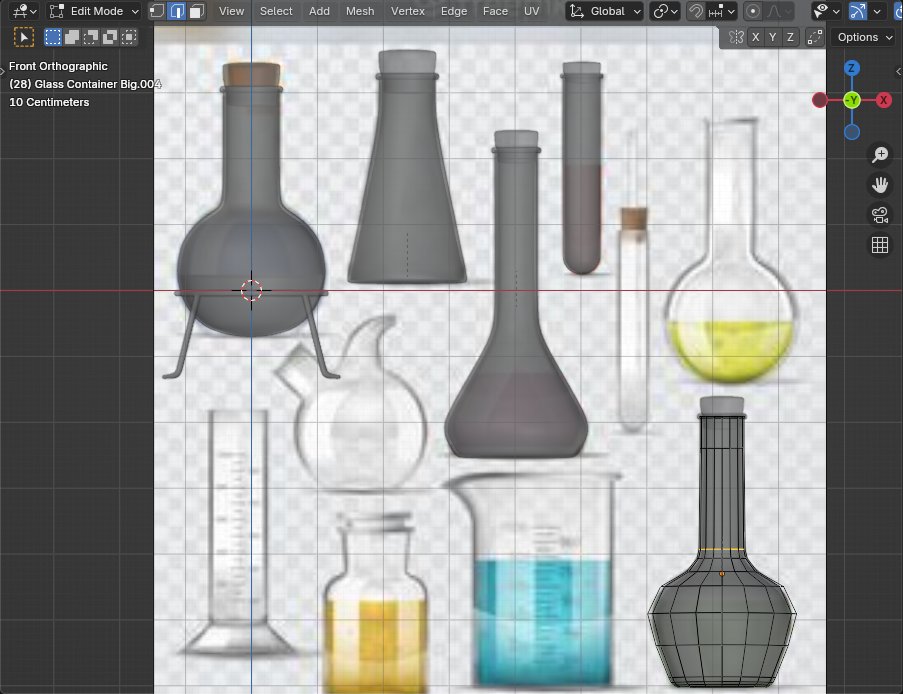The image size is (903, 694).
Task: Click the grid icon below the camera icon
Action: [x=879, y=243]
